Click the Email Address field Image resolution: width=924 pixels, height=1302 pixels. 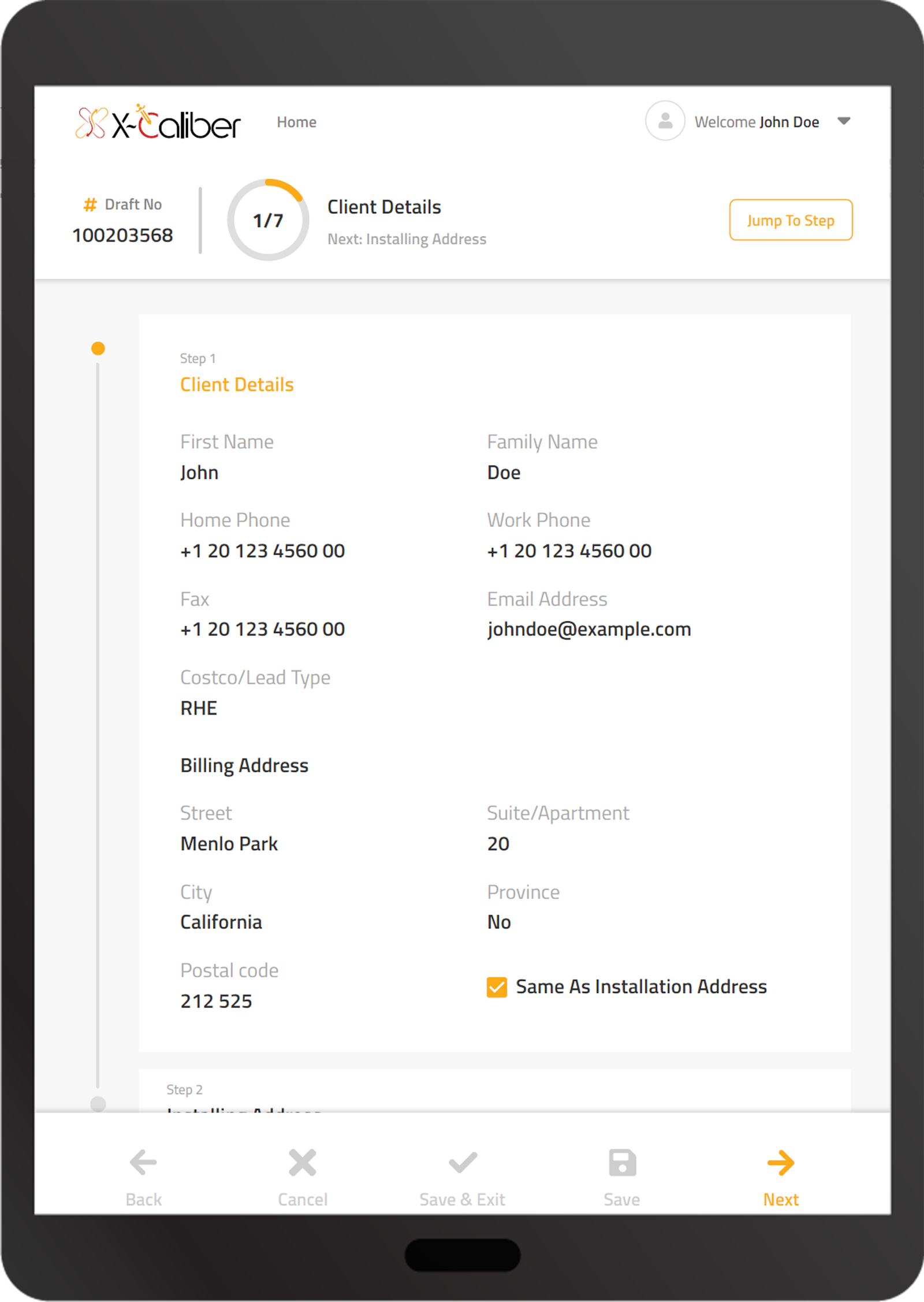tap(588, 630)
